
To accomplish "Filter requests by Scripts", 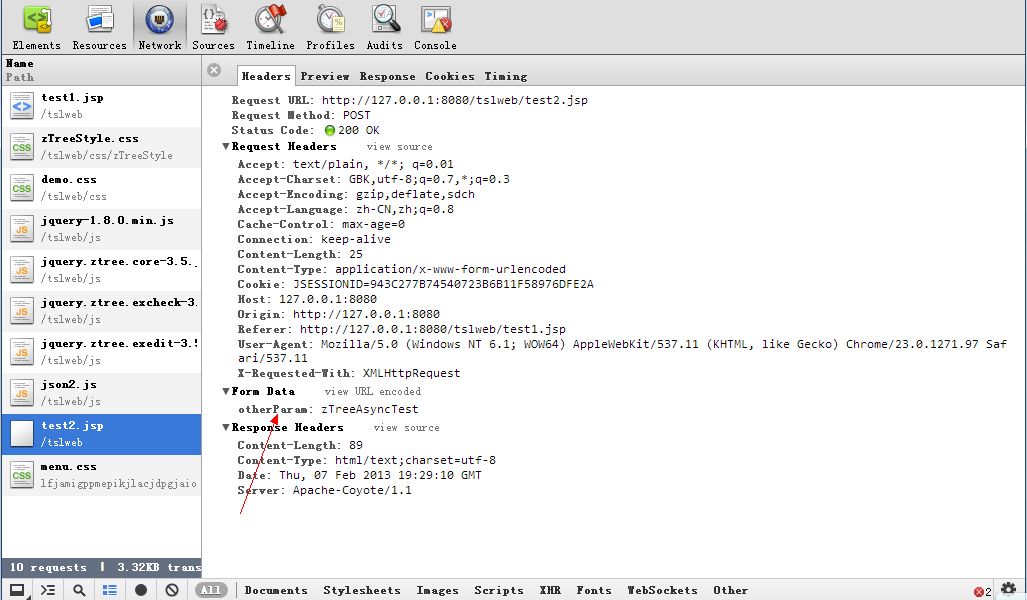I will point(499,590).
